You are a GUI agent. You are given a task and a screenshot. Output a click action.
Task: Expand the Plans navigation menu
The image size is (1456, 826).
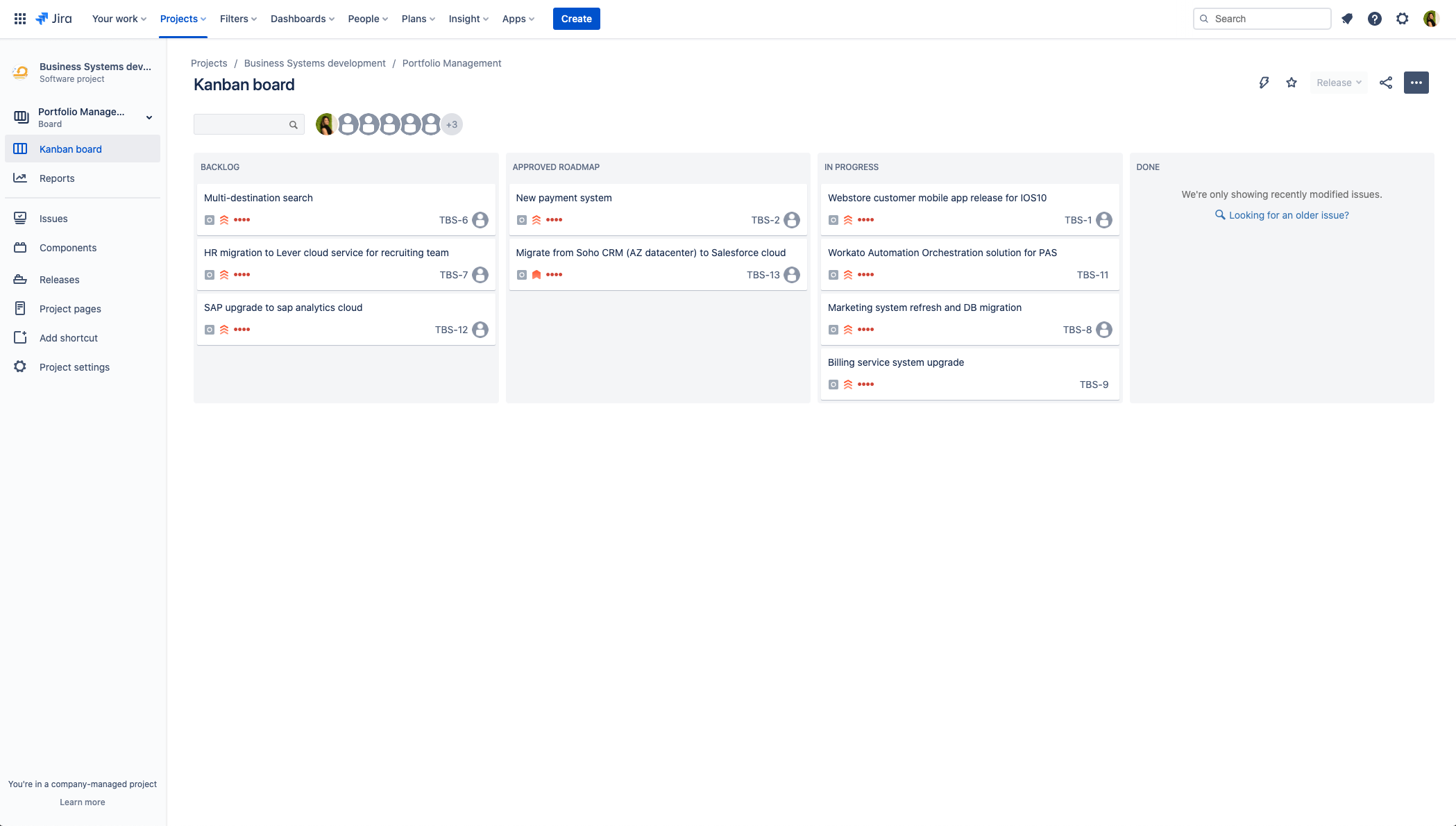[418, 18]
